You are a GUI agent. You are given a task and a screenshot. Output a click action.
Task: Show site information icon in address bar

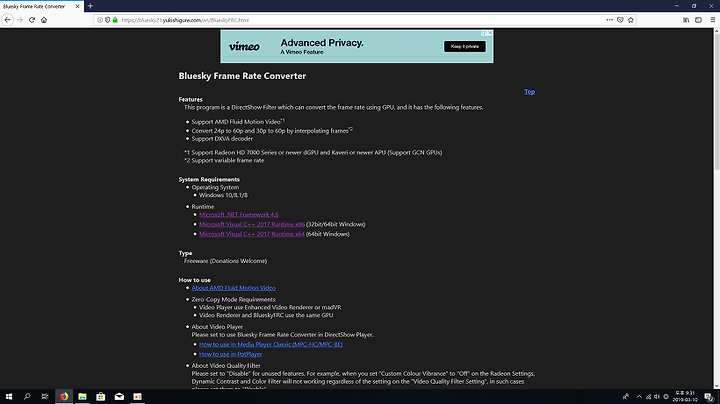coord(100,20)
